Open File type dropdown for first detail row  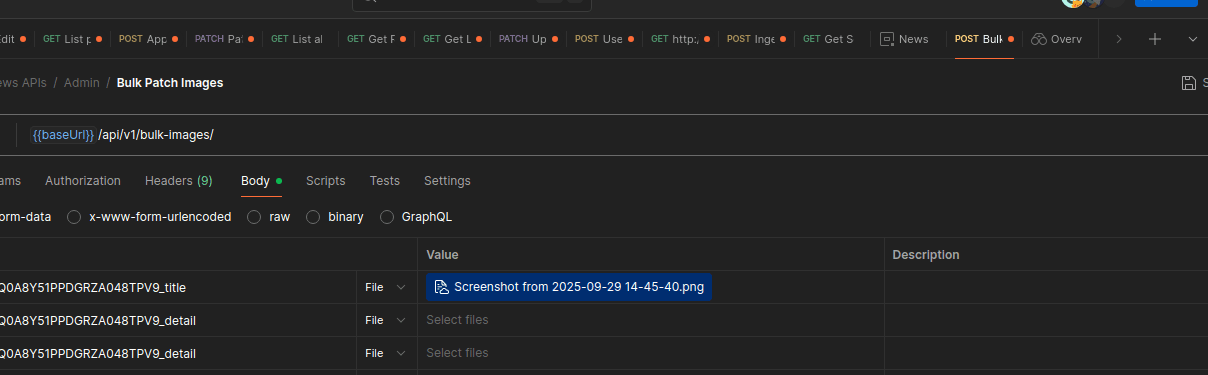(x=386, y=320)
